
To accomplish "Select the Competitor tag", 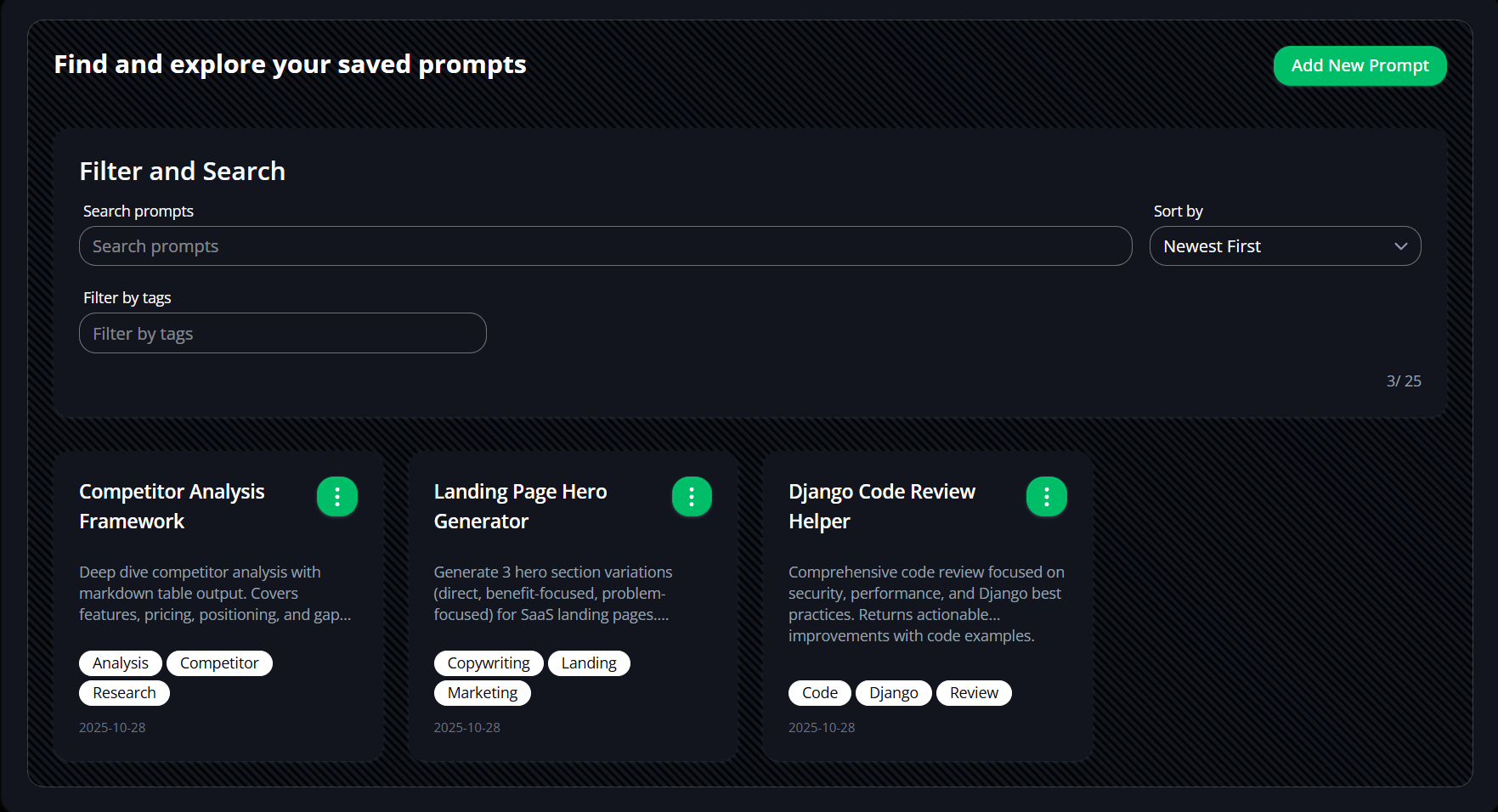I will [x=219, y=663].
